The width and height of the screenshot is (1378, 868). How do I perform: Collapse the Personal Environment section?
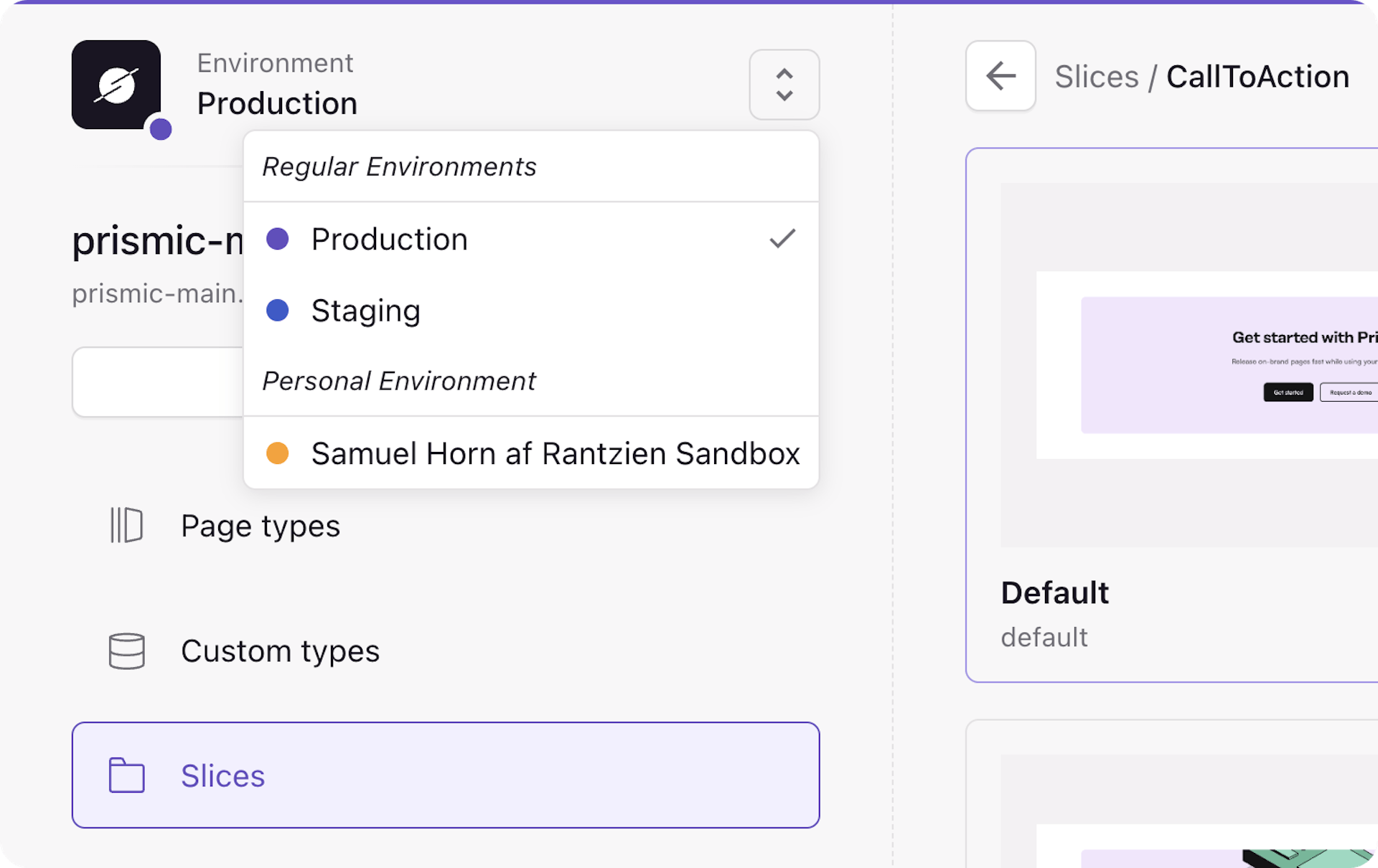pos(399,381)
